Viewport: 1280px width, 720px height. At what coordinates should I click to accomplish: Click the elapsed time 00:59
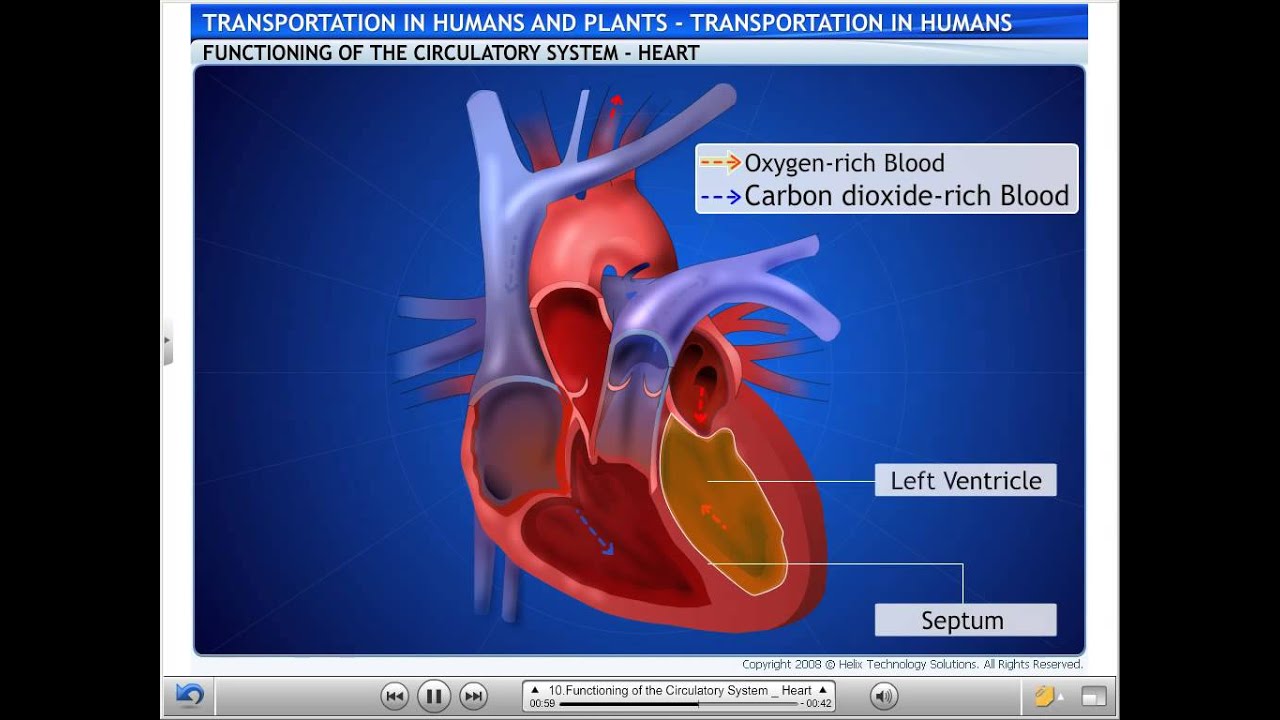pyautogui.click(x=542, y=704)
